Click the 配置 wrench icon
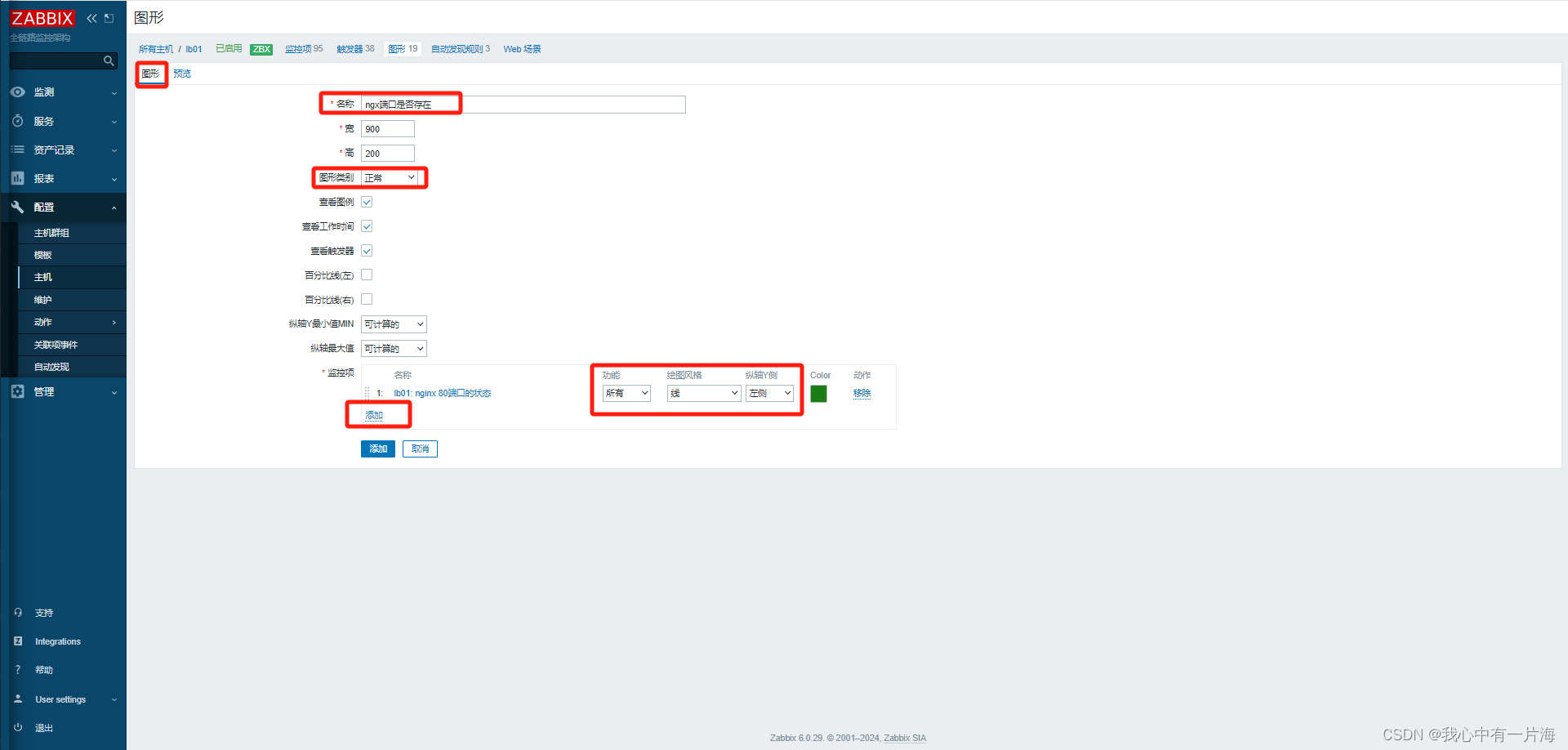 [x=17, y=207]
